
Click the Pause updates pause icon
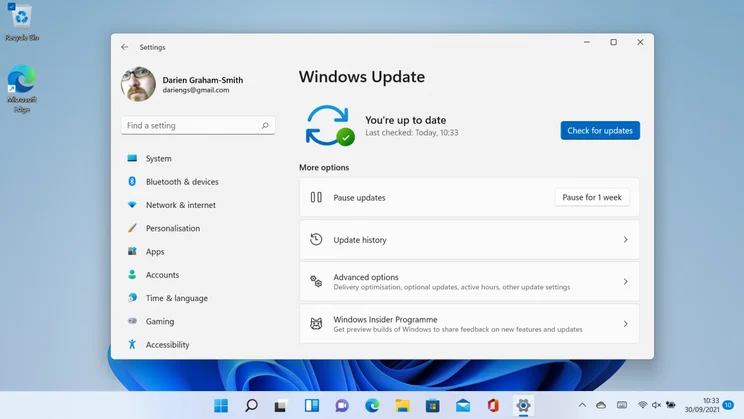[x=316, y=197]
